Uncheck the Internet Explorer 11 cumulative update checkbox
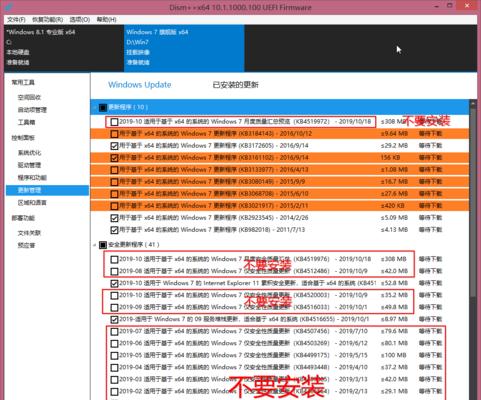 (114, 283)
